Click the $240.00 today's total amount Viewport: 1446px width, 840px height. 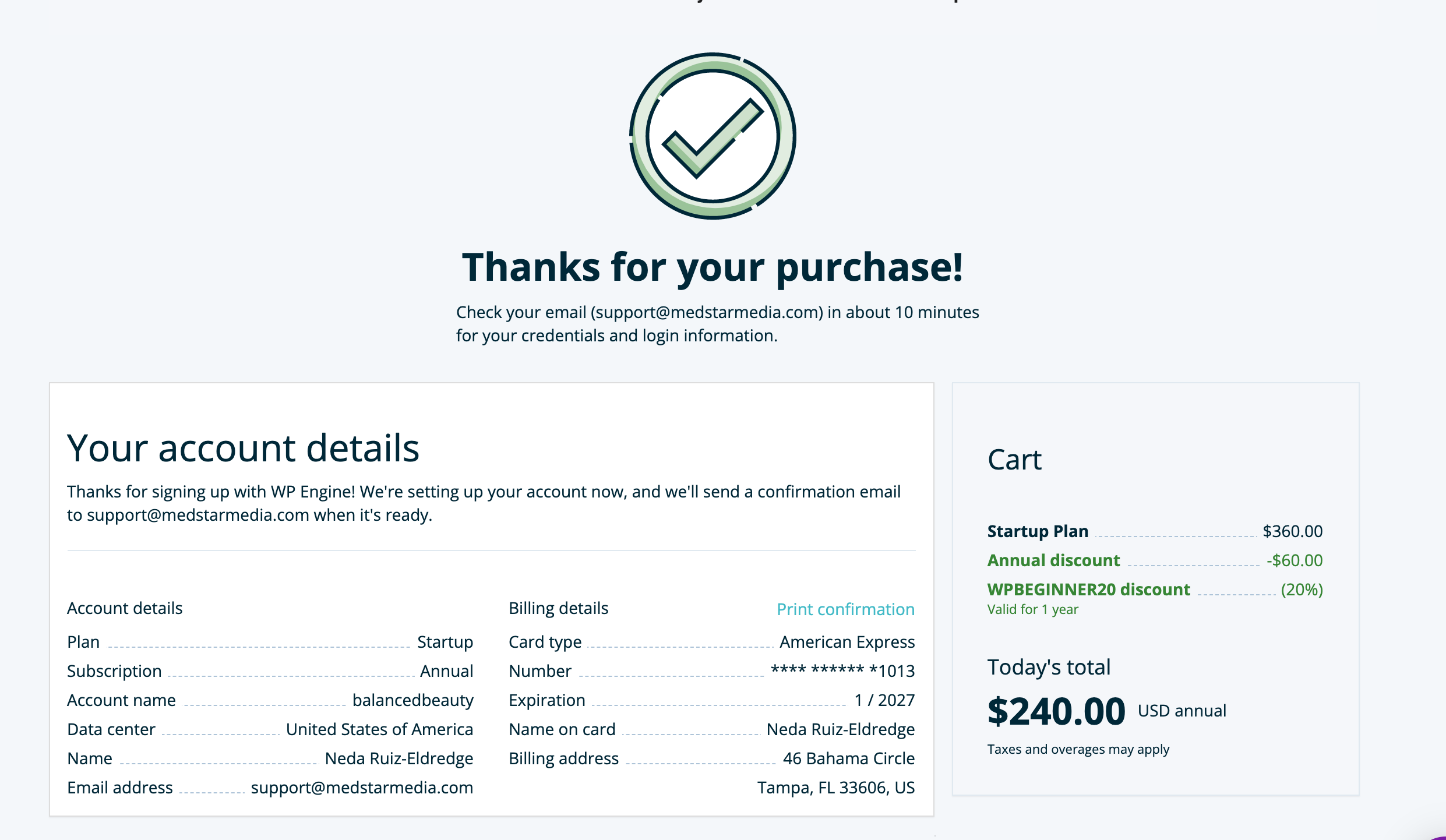pos(1056,712)
